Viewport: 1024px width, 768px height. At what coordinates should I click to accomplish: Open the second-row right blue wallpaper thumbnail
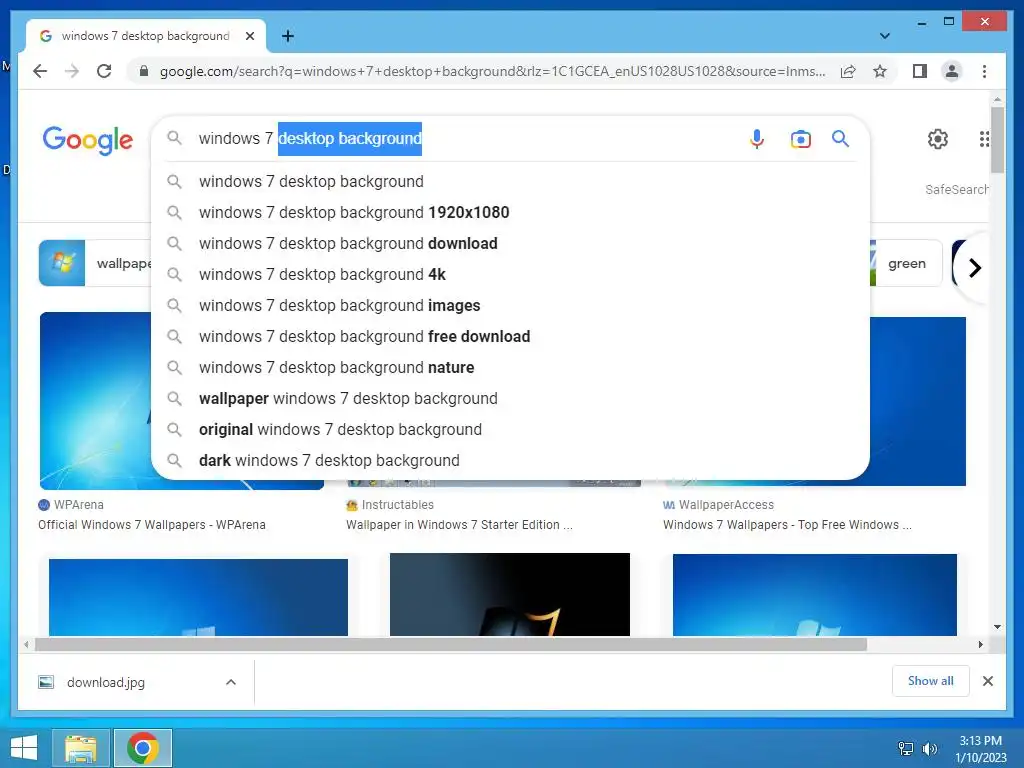coord(814,595)
